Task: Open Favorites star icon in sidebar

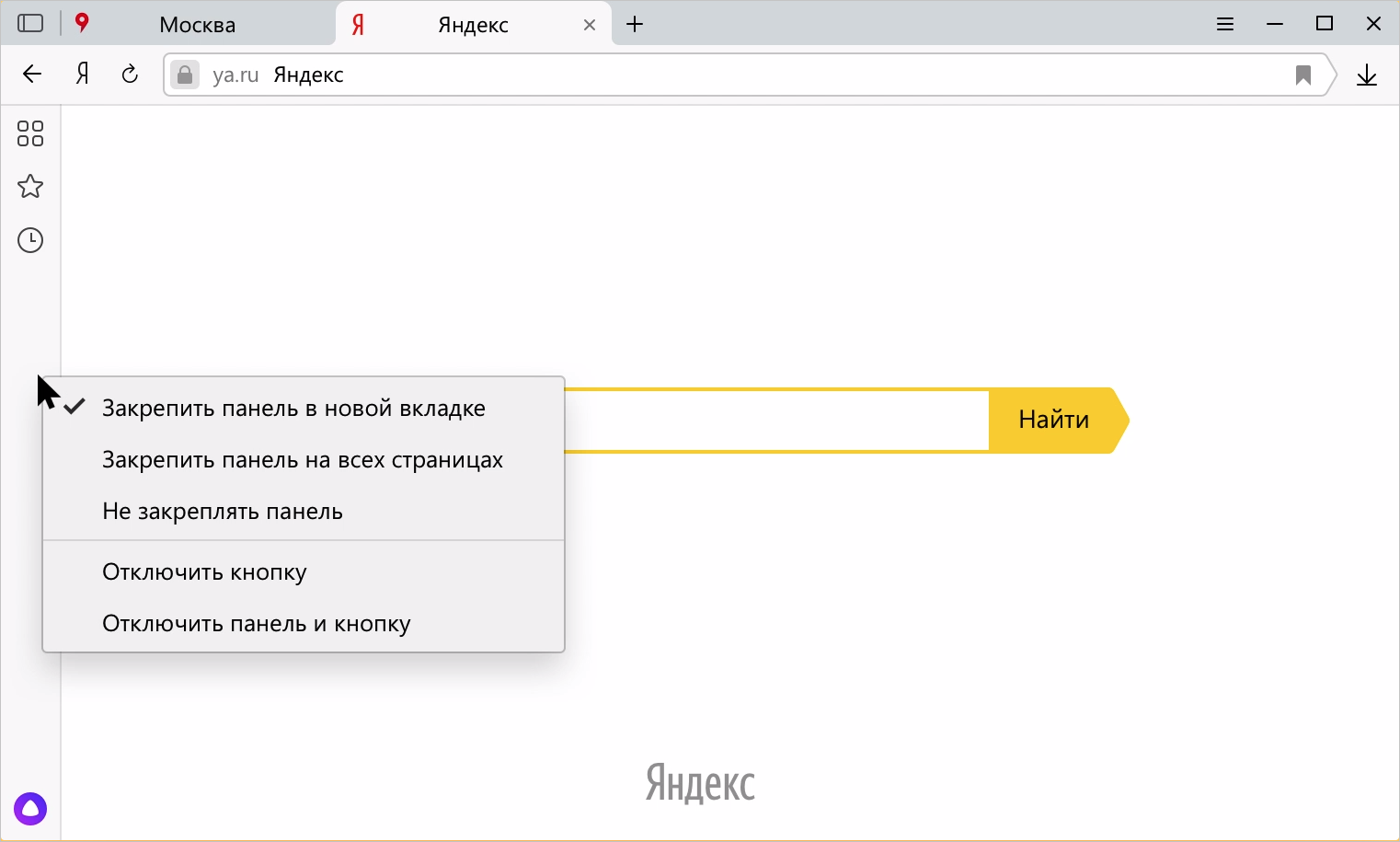Action: pyautogui.click(x=30, y=187)
